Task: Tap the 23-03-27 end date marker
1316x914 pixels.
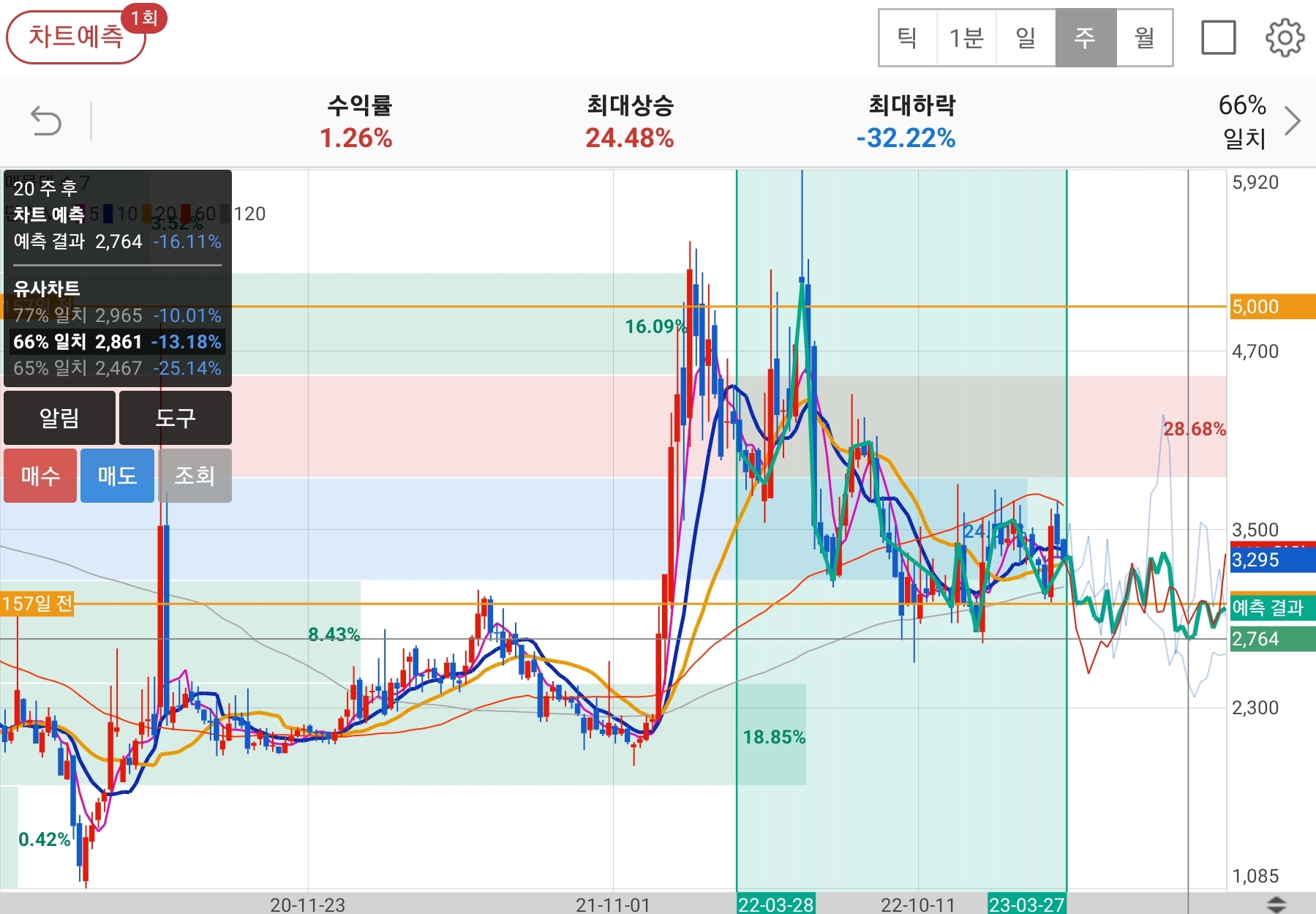Action: point(1026,904)
